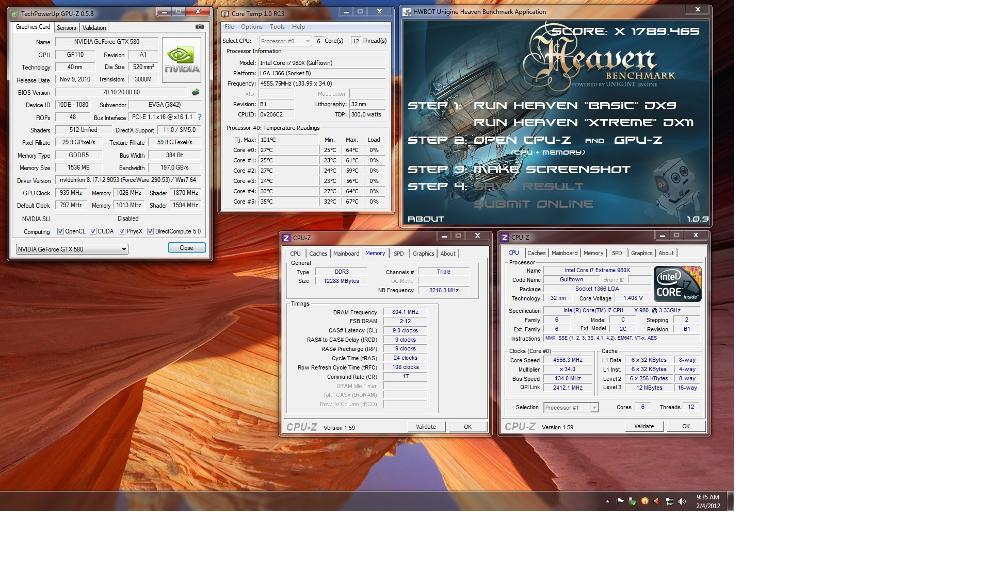Click the green tray icon beside the flag
The height and width of the screenshot is (571, 1000).
(x=632, y=501)
